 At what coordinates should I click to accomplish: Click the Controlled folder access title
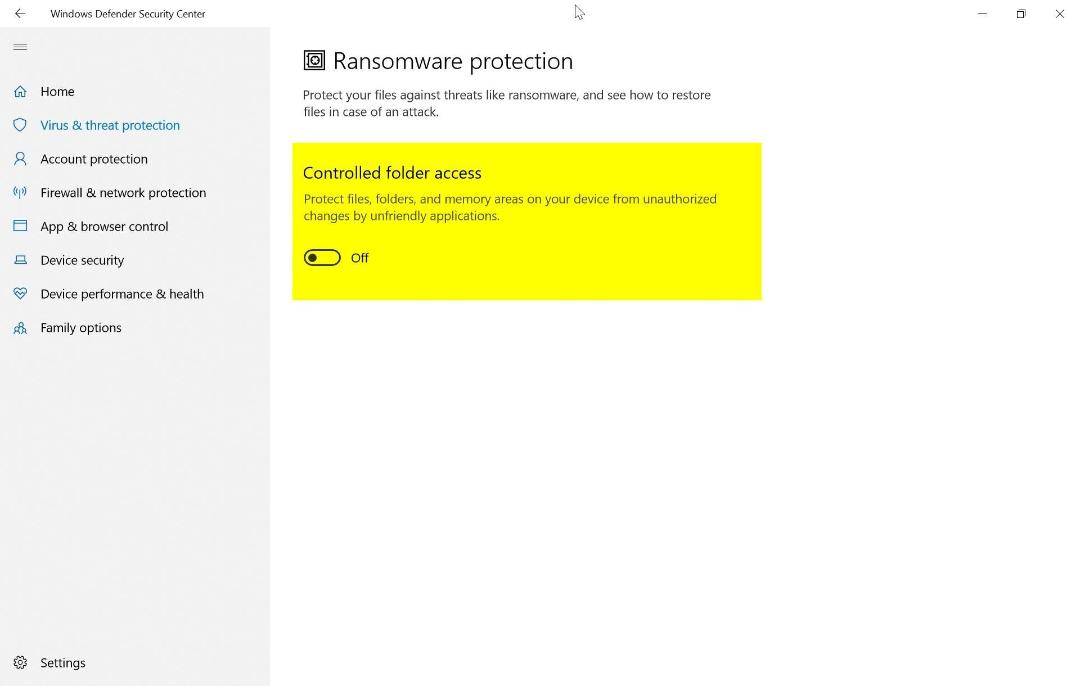(392, 172)
